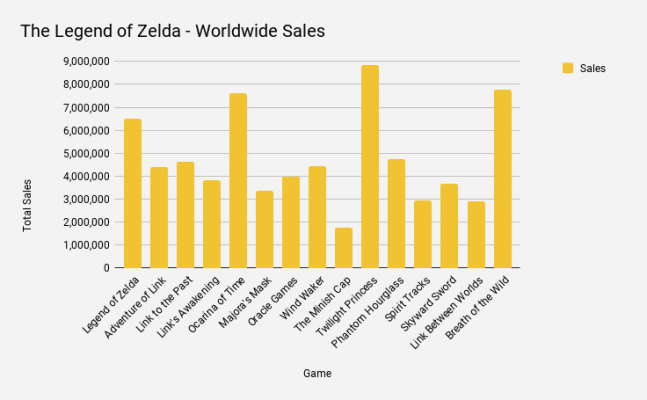The height and width of the screenshot is (400, 647).
Task: Click the Phantom Hourglass bar
Action: pyautogui.click(x=396, y=213)
